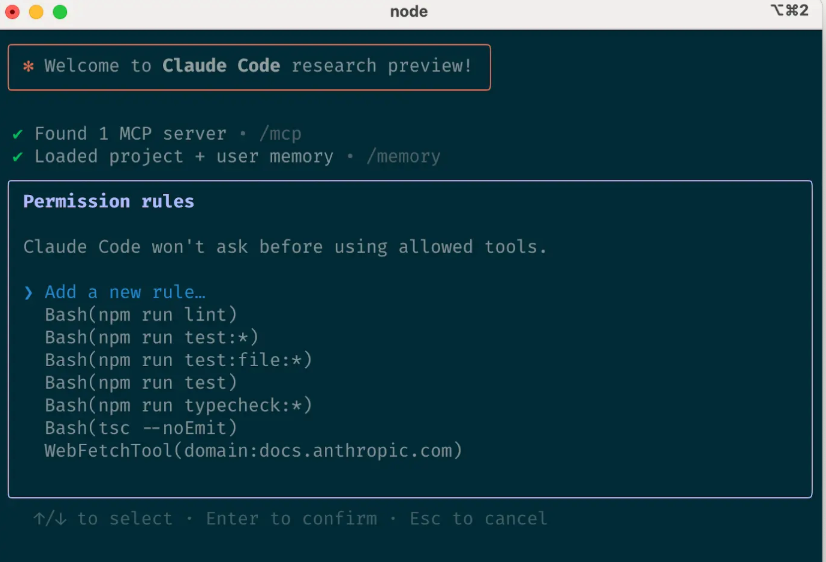Click the ⌥⌘2 shortcut indicator in title bar

[x=789, y=11]
